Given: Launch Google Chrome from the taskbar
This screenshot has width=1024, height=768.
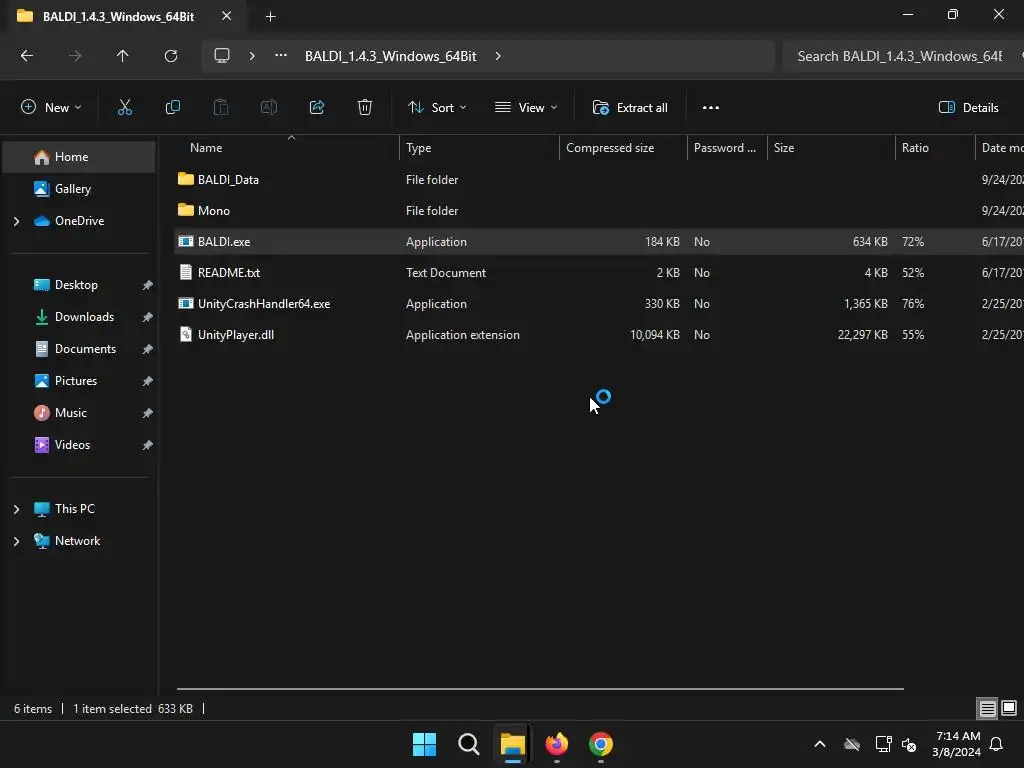Looking at the screenshot, I should coord(601,744).
